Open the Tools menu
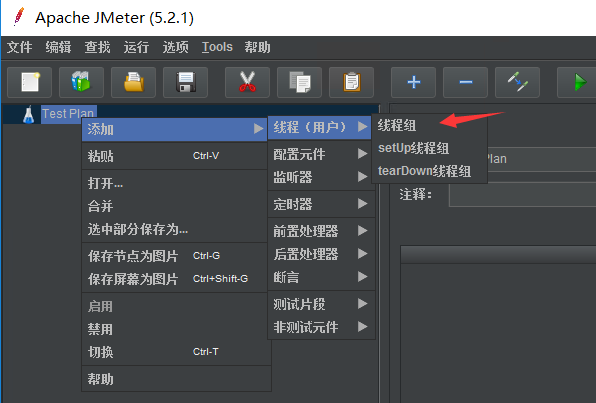Viewport: 596px width, 403px height. pyautogui.click(x=217, y=47)
